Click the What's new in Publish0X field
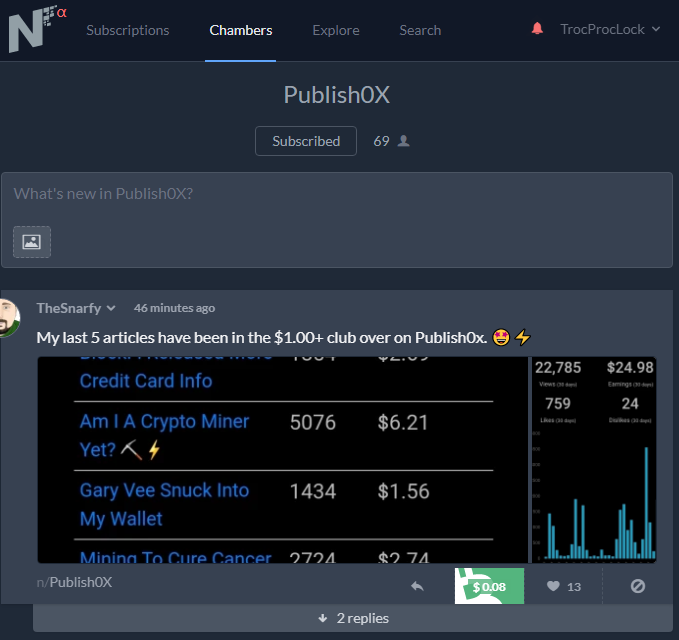The height and width of the screenshot is (640, 679). click(337, 194)
